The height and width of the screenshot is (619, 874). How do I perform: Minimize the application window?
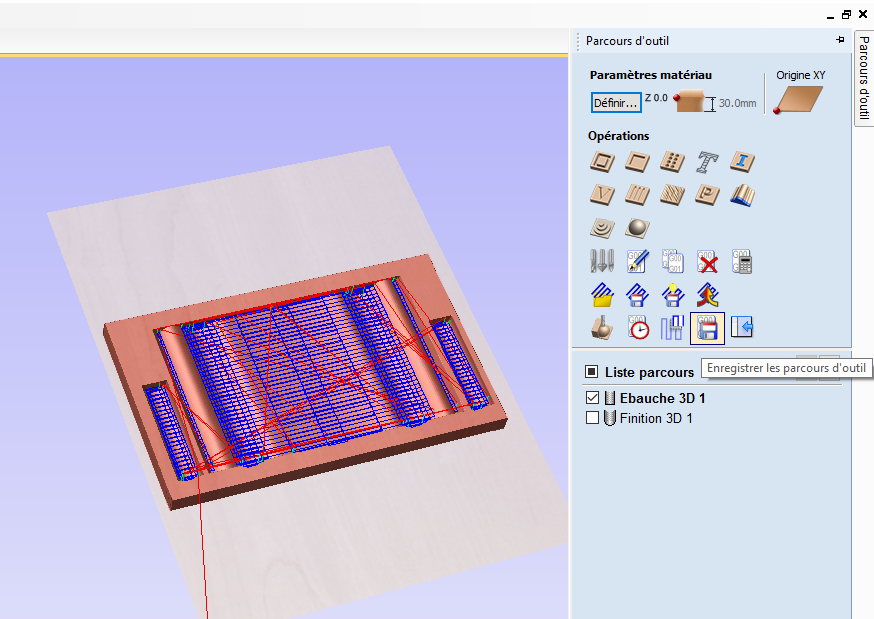[x=831, y=17]
